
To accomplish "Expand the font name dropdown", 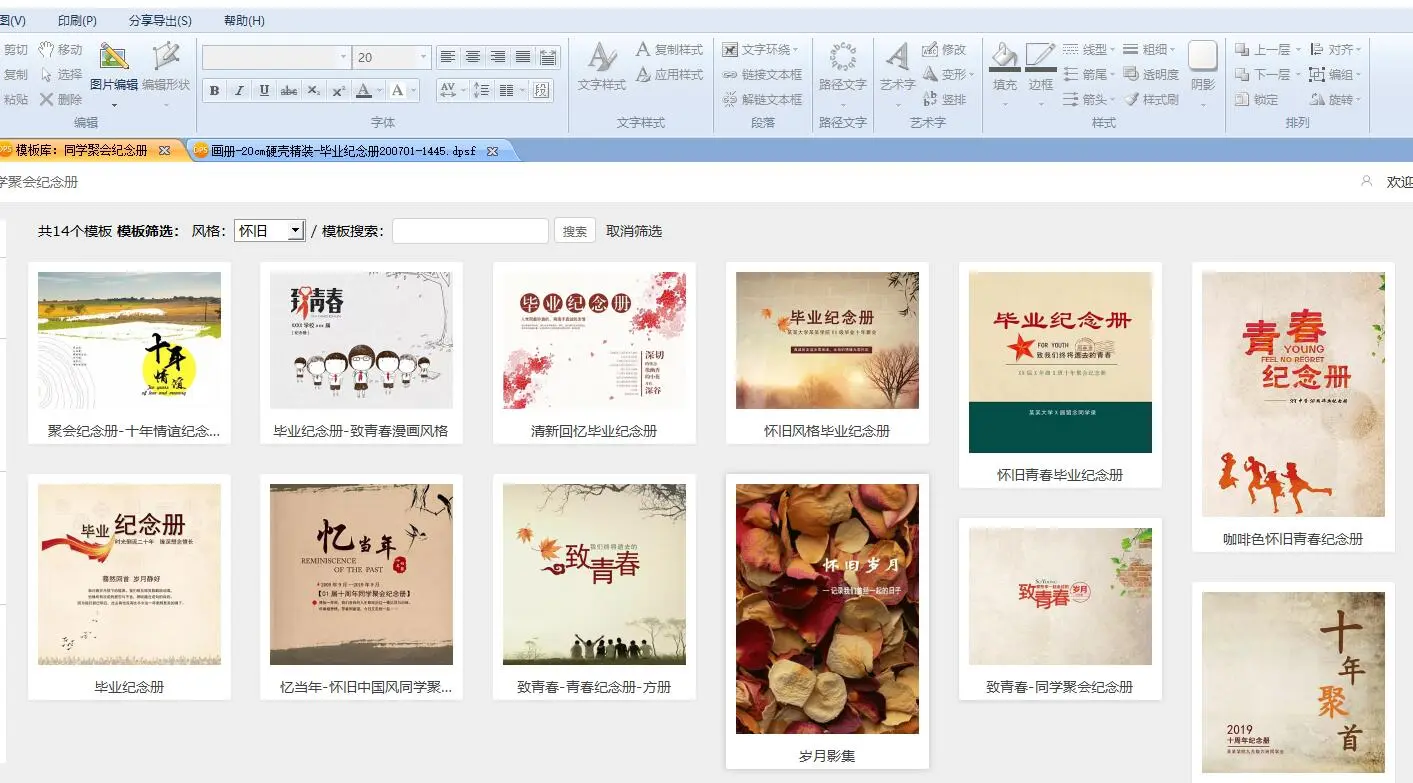I will point(343,58).
